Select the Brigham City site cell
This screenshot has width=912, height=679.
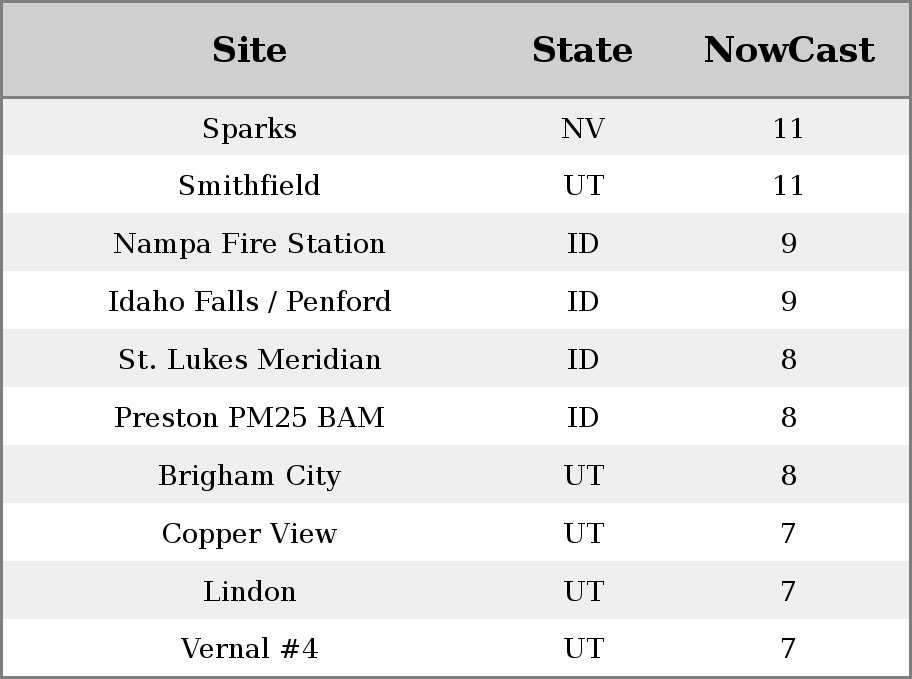249,476
